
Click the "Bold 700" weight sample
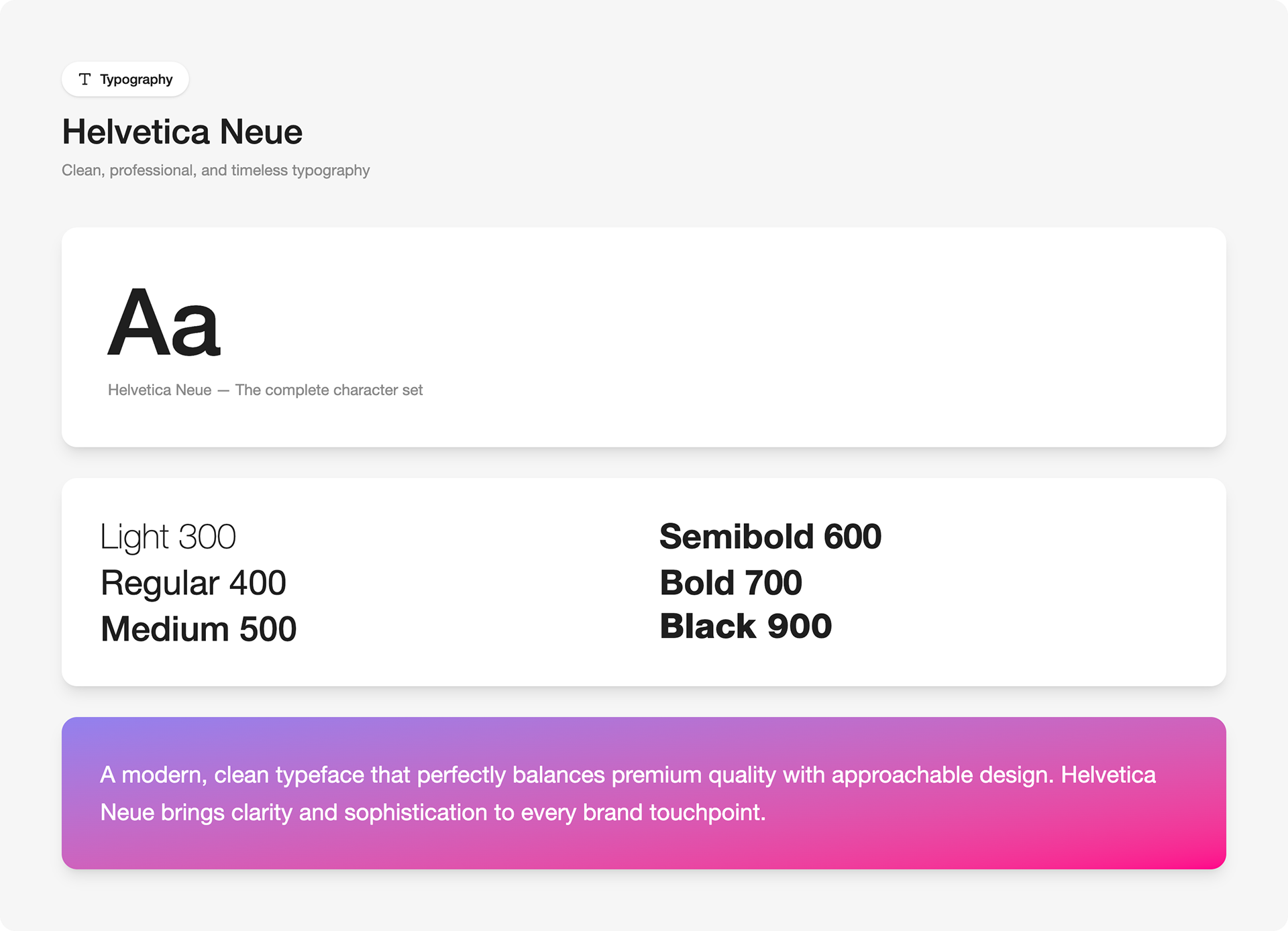tap(731, 582)
